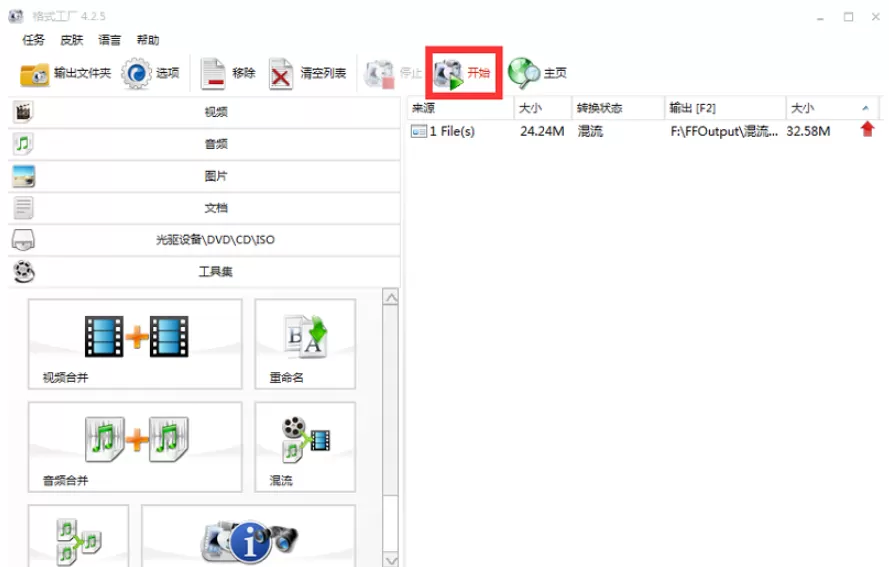Open the 混流 mux tool
The height and width of the screenshot is (567, 889).
[x=305, y=447]
